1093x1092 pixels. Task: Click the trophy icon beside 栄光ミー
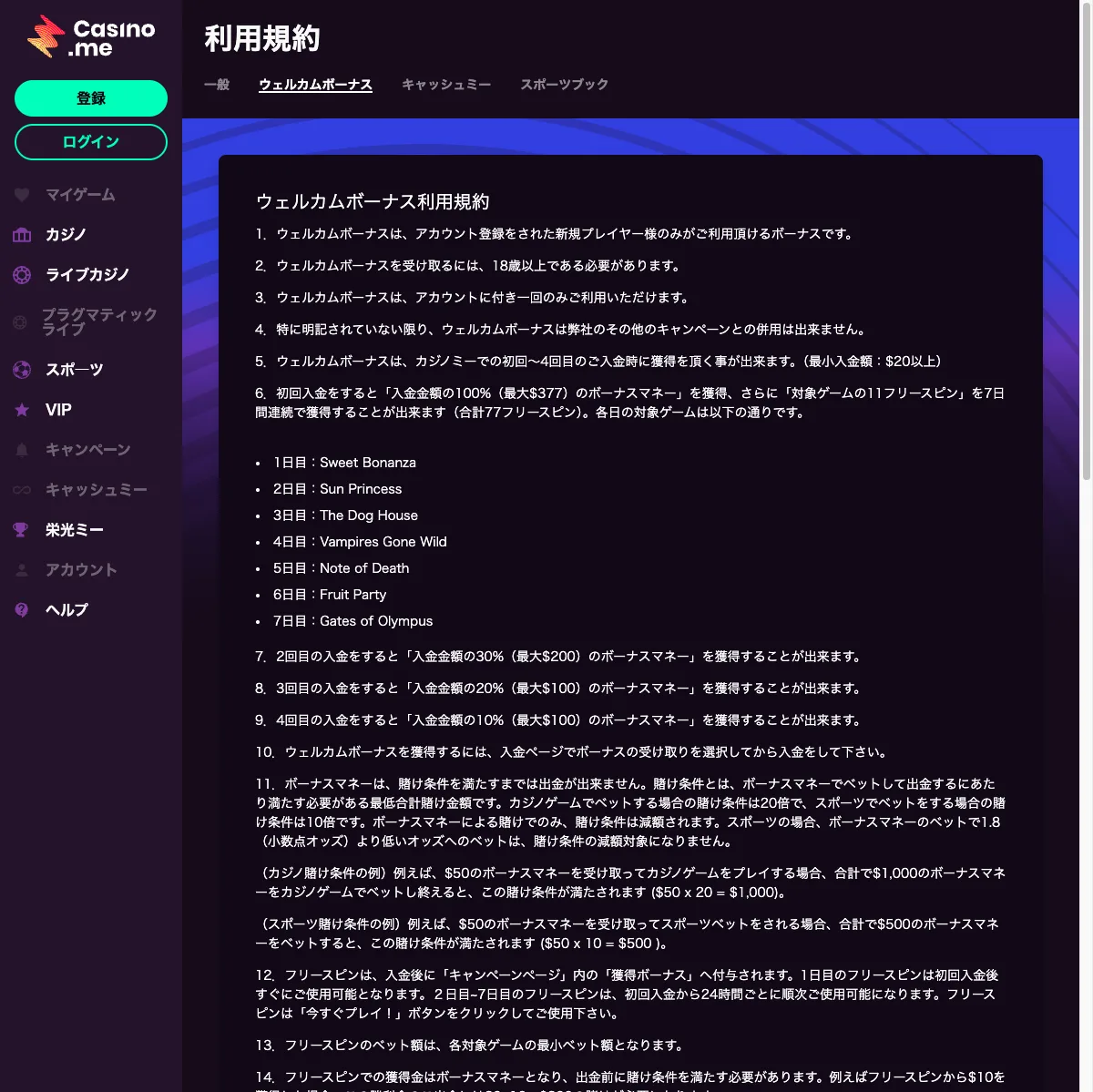21,530
